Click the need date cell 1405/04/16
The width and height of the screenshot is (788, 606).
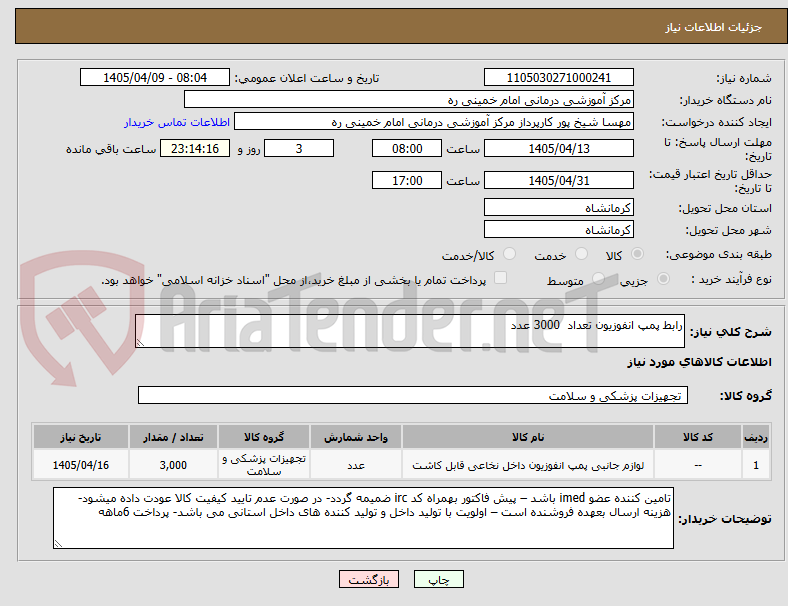(80, 465)
